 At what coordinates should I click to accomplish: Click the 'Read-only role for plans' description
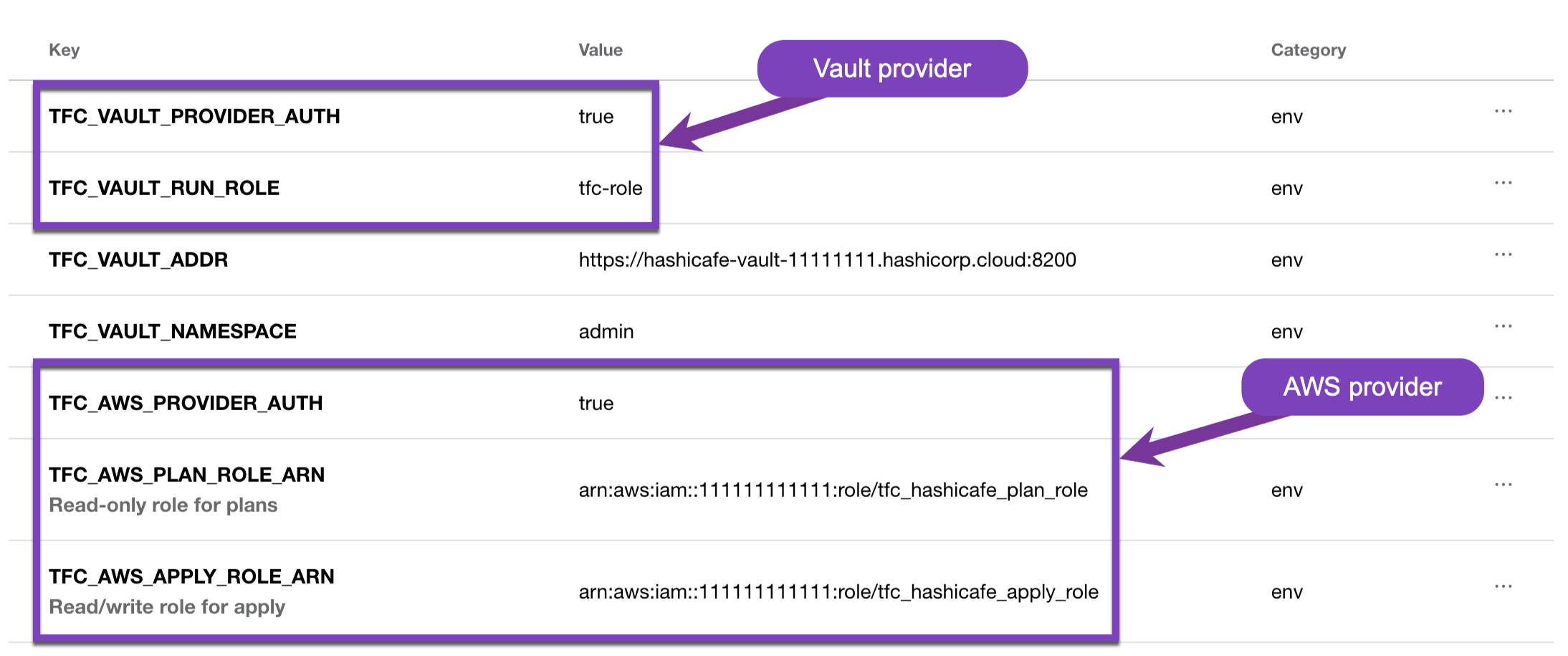163,505
